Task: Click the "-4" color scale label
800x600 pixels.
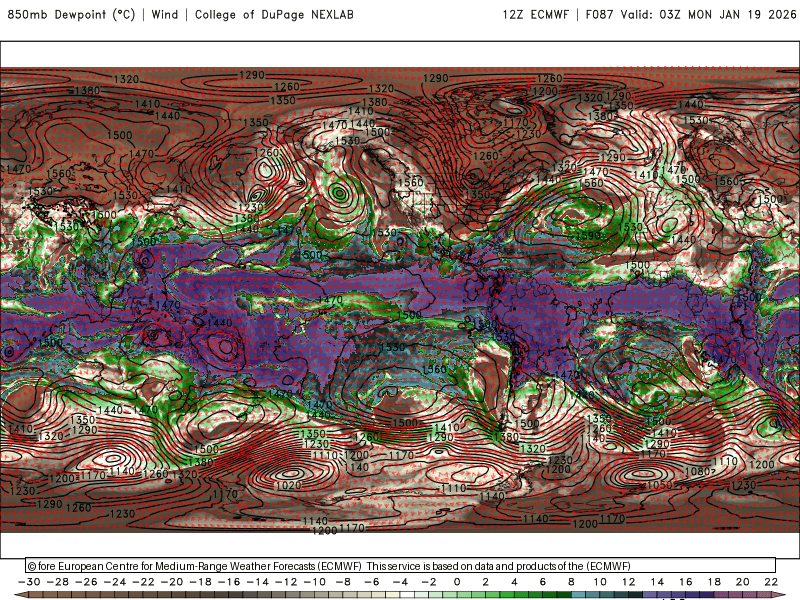Action: 401,582
